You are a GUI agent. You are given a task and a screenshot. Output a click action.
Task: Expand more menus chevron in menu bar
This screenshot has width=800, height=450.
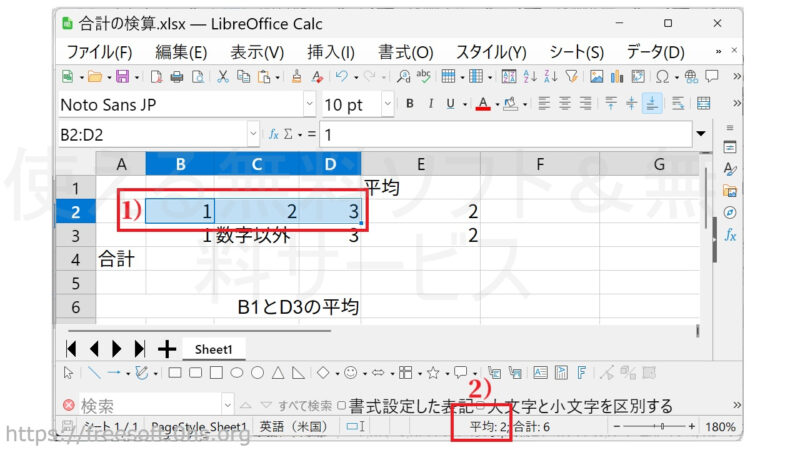click(718, 52)
